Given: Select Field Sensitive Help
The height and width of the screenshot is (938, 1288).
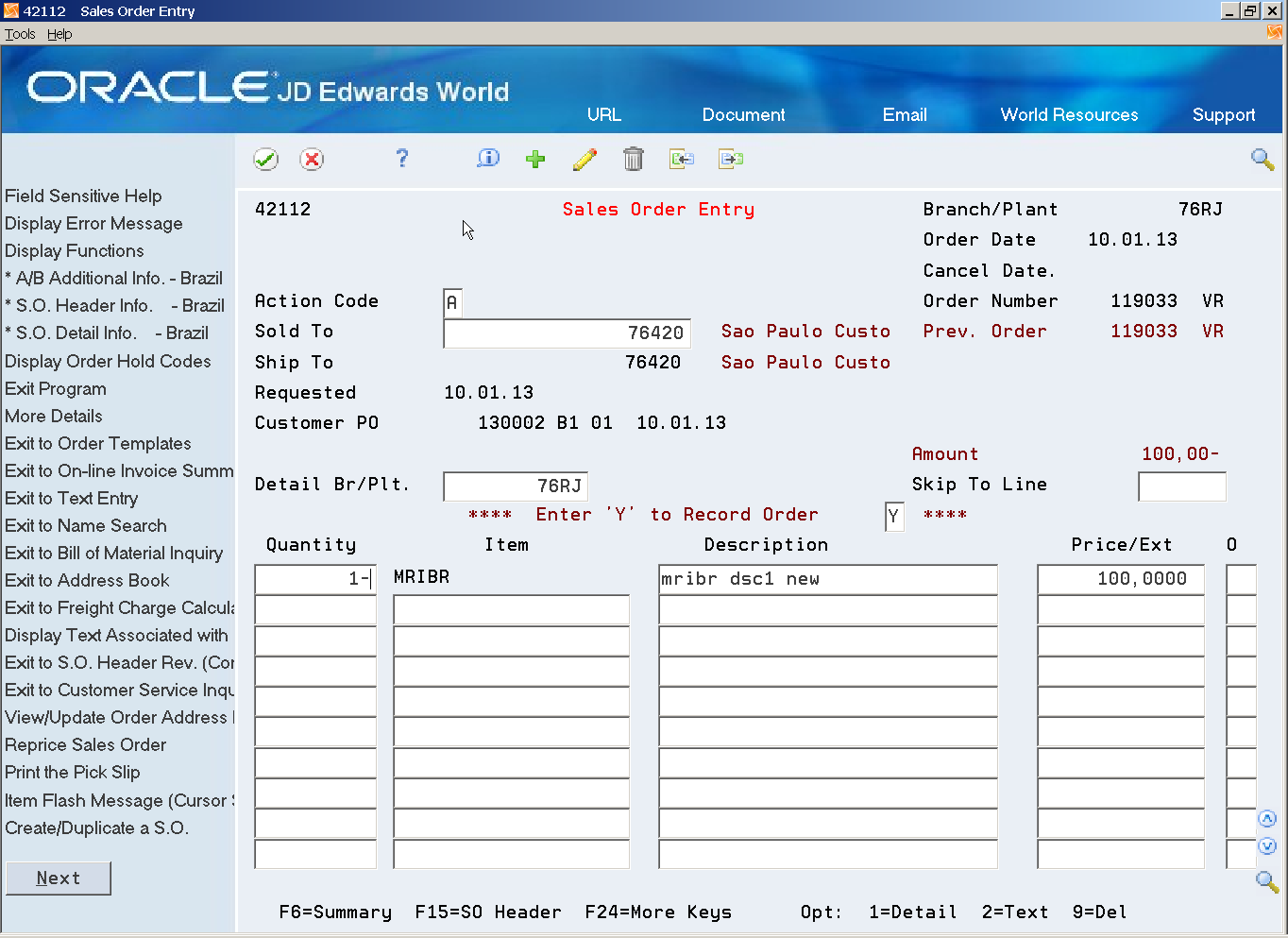Looking at the screenshot, I should 83,196.
